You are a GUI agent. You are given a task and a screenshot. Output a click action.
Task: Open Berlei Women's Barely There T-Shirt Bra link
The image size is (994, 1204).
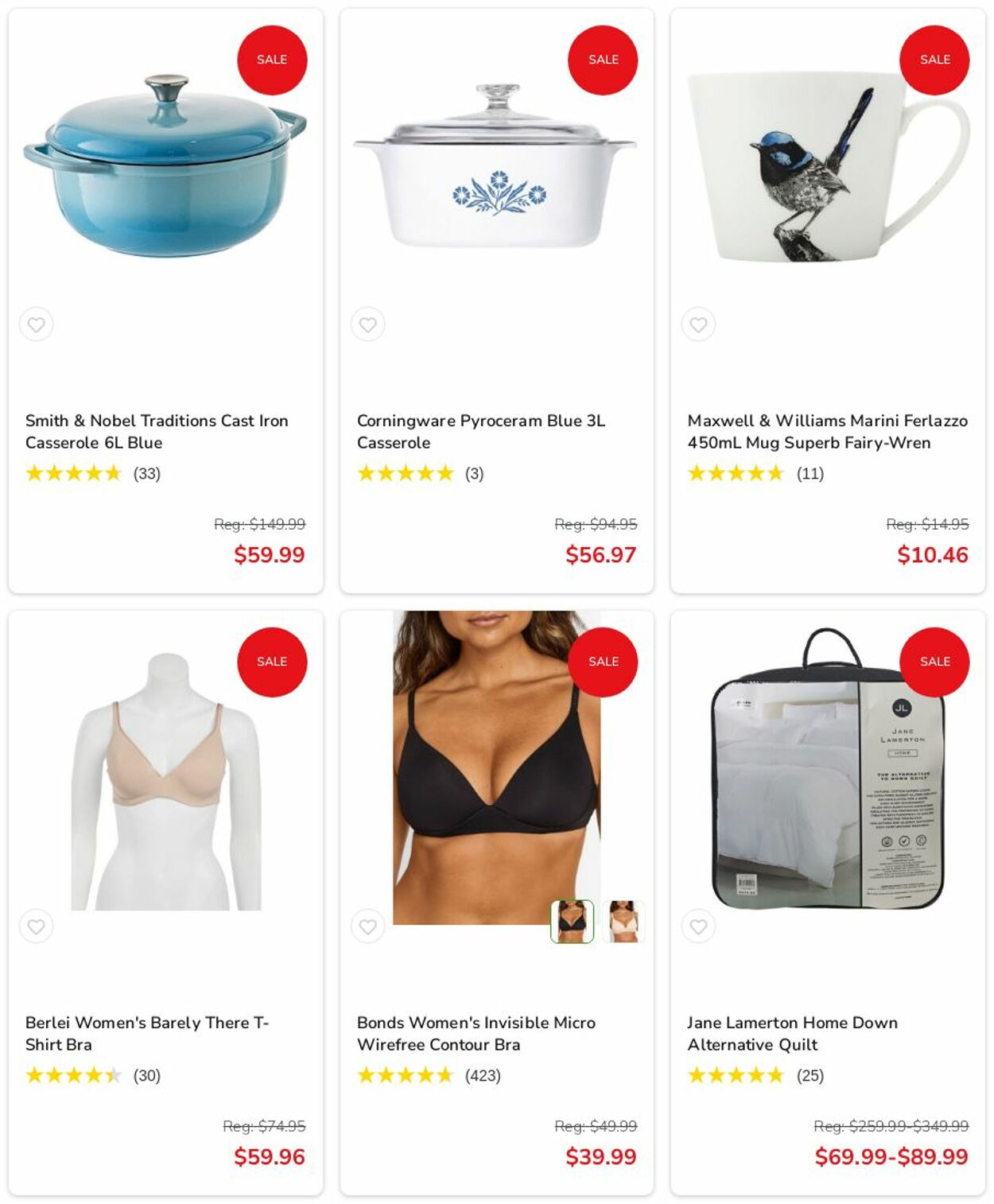[147, 1034]
